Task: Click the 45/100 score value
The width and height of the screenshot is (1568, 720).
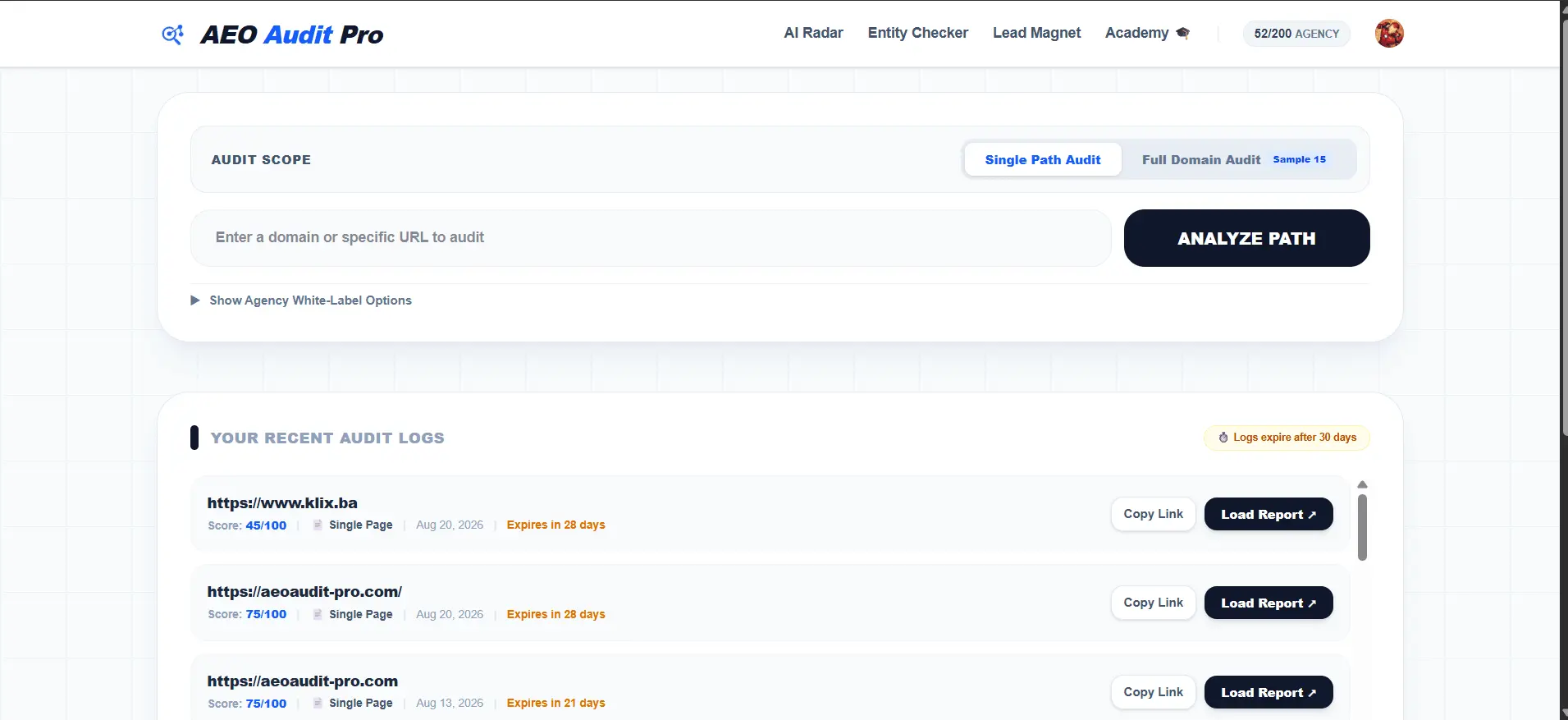Action: pos(266,525)
